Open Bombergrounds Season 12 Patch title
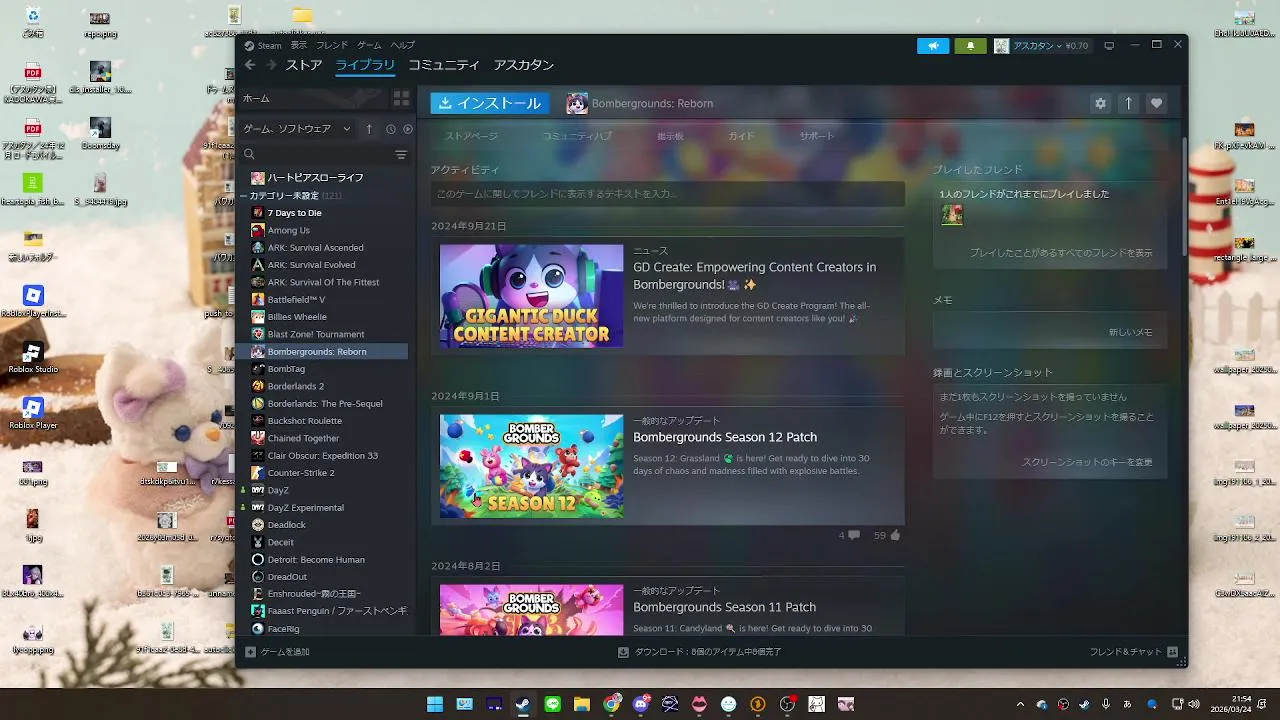 [725, 437]
